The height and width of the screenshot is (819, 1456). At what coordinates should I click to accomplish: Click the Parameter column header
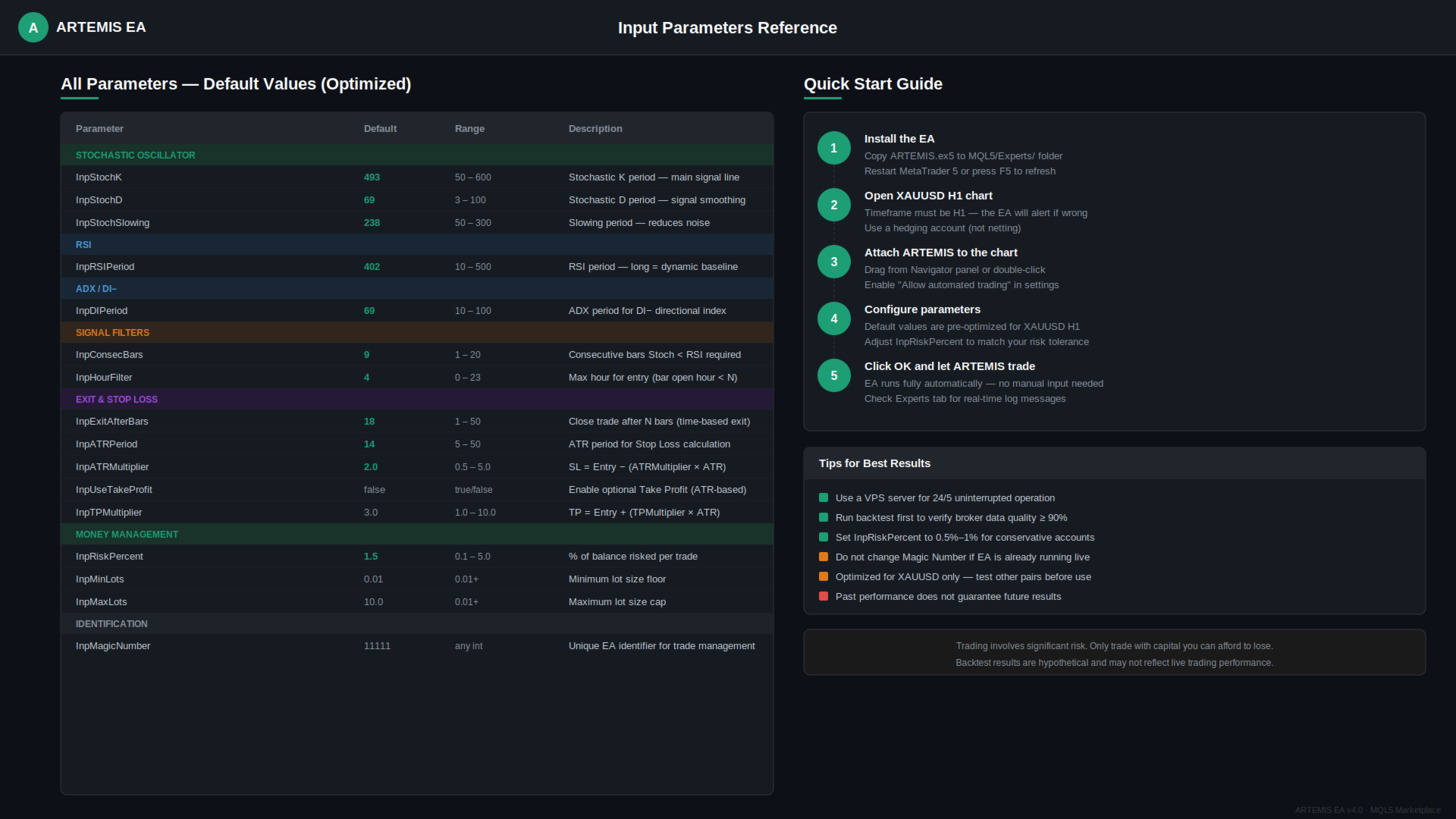(99, 129)
